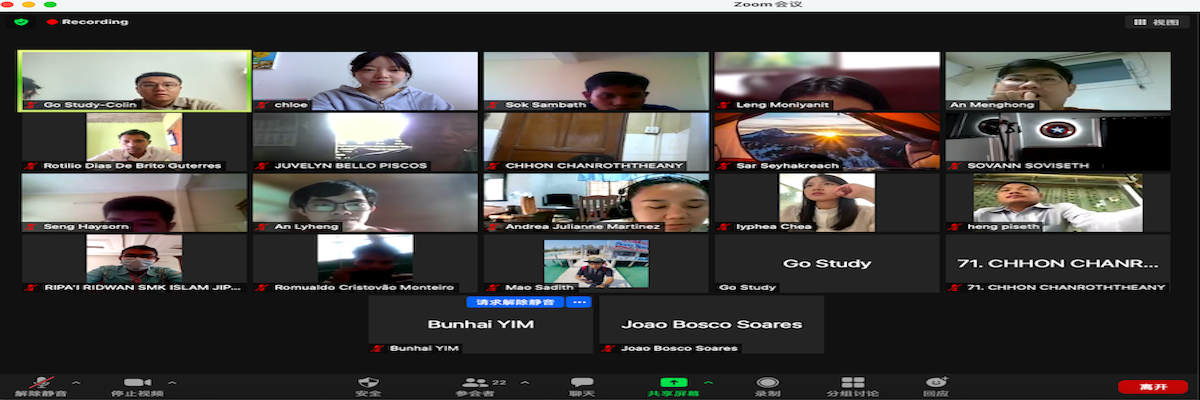Image resolution: width=1200 pixels, height=400 pixels.
Task: Open the Chat (聊天) panel
Action: [581, 383]
